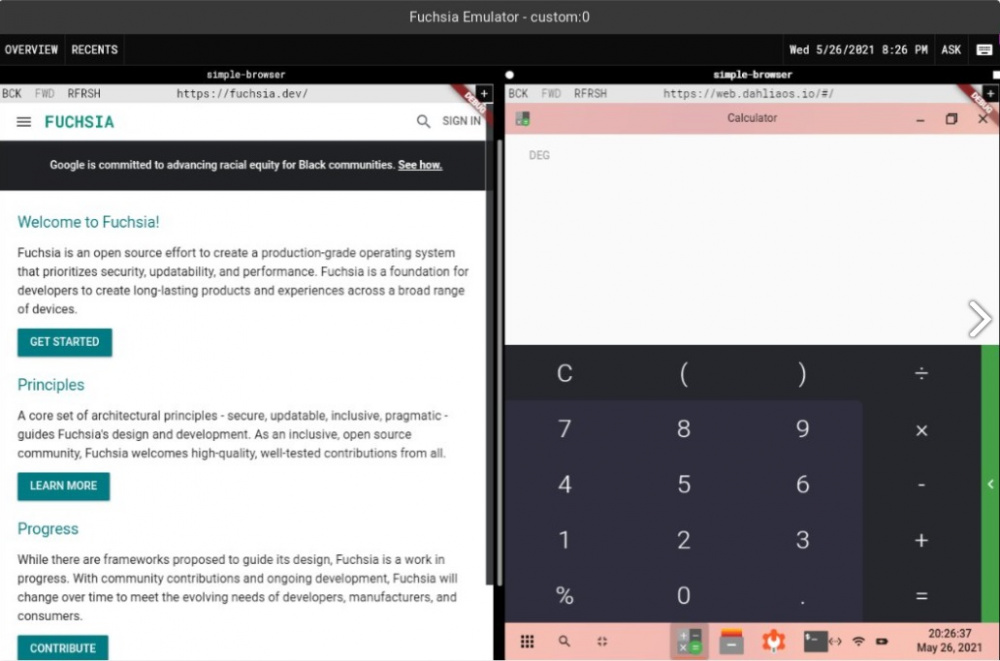The height and width of the screenshot is (661, 1000).
Task: Click the multiply operator key
Action: point(921,430)
